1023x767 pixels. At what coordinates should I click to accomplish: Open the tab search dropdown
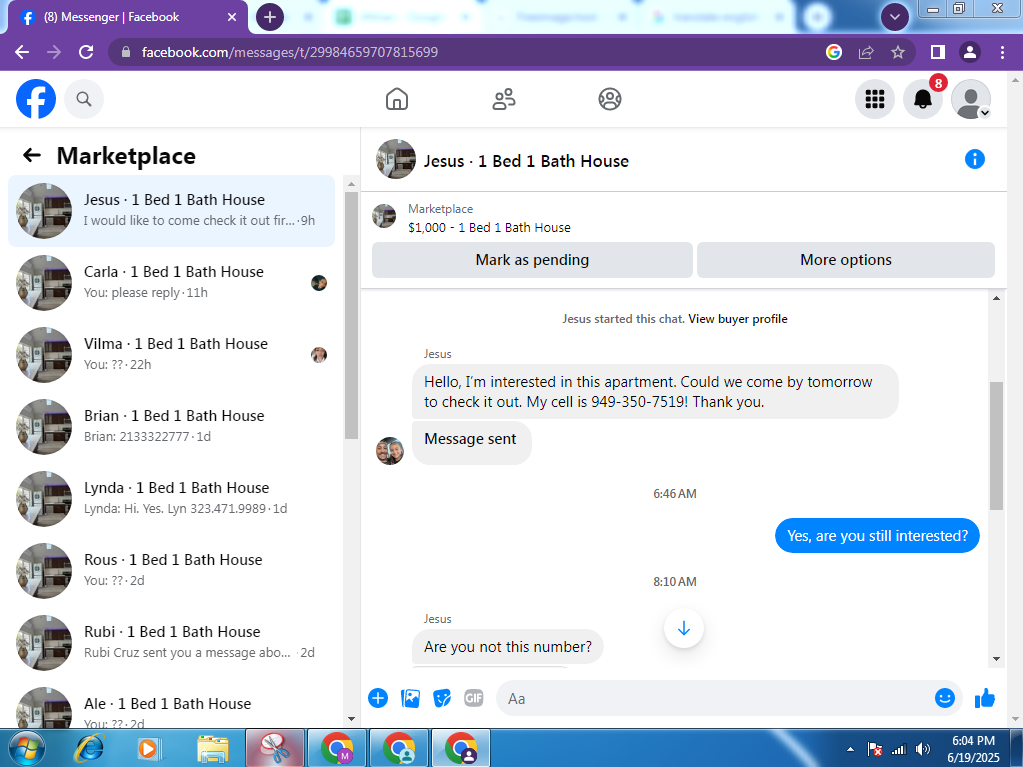894,17
